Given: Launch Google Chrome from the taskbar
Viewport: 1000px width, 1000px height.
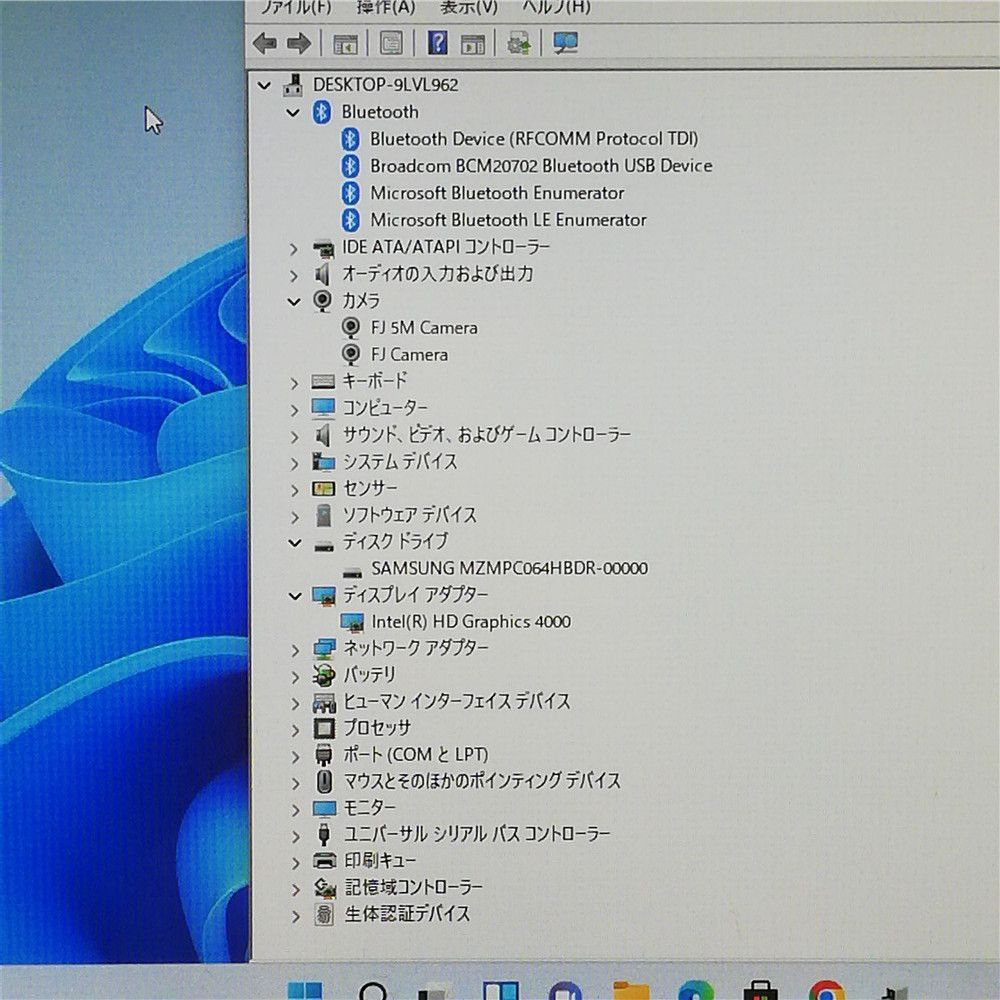Looking at the screenshot, I should [827, 990].
